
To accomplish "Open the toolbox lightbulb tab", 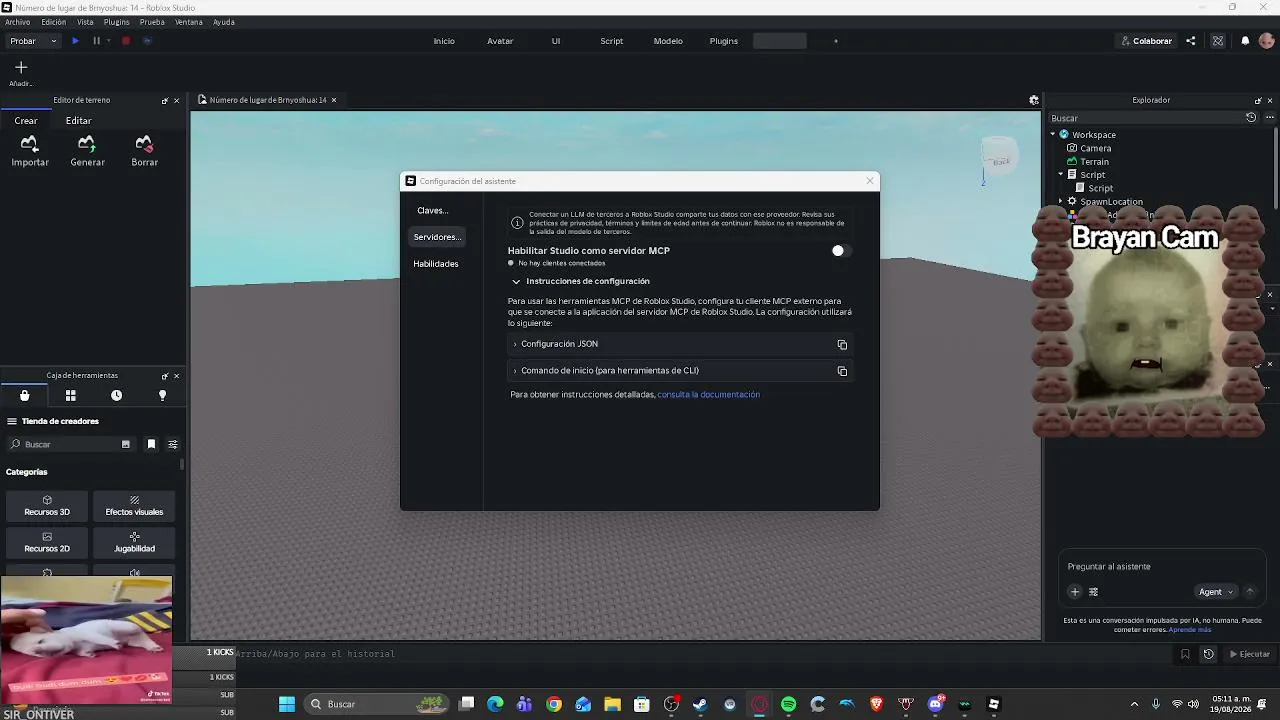I will 162,396.
